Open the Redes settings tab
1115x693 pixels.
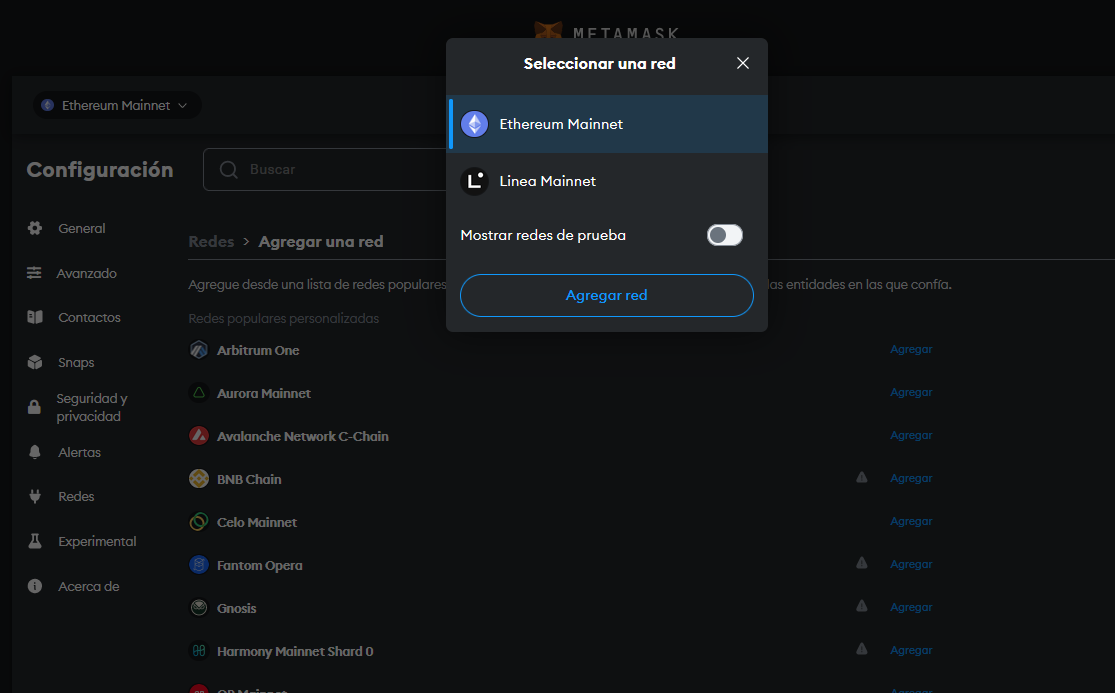point(76,496)
